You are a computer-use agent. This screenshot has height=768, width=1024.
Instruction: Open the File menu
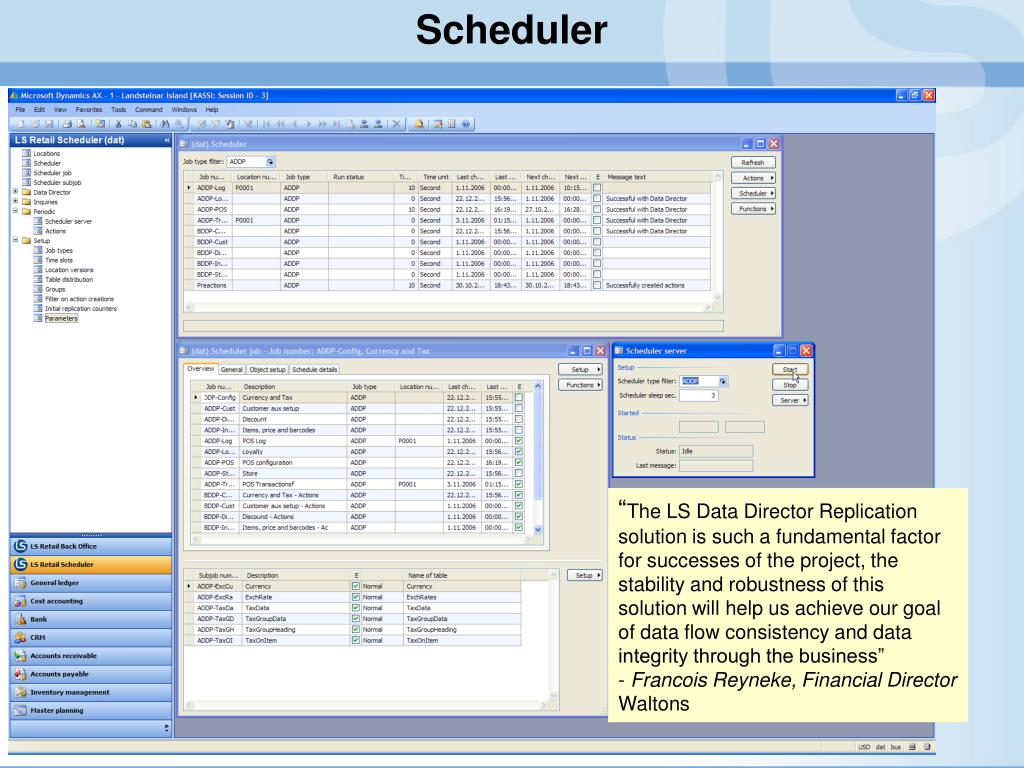[x=20, y=110]
